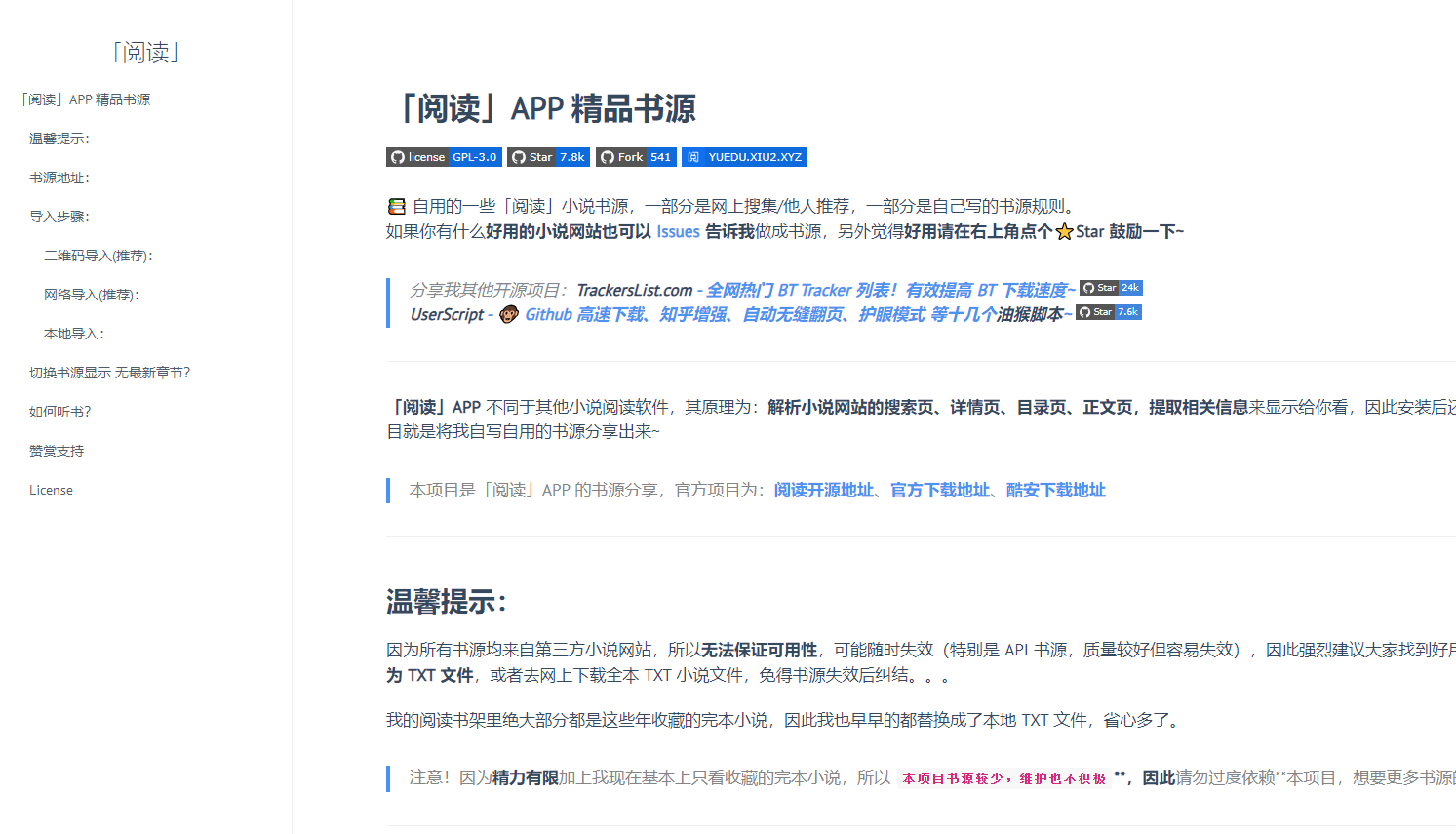Open the 阅 YUEDU.XIU2.XYZ badge
Viewport: 1456px width, 834px height.
(744, 157)
